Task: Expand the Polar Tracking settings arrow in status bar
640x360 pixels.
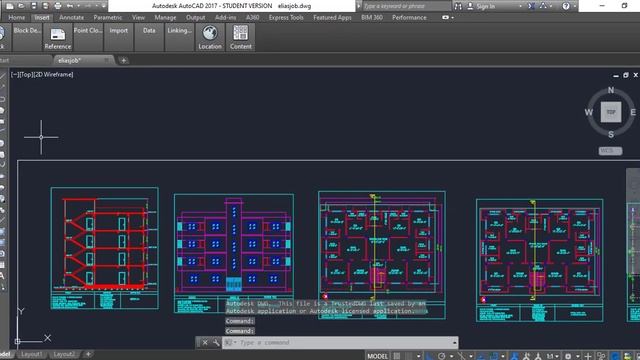Action: point(451,356)
